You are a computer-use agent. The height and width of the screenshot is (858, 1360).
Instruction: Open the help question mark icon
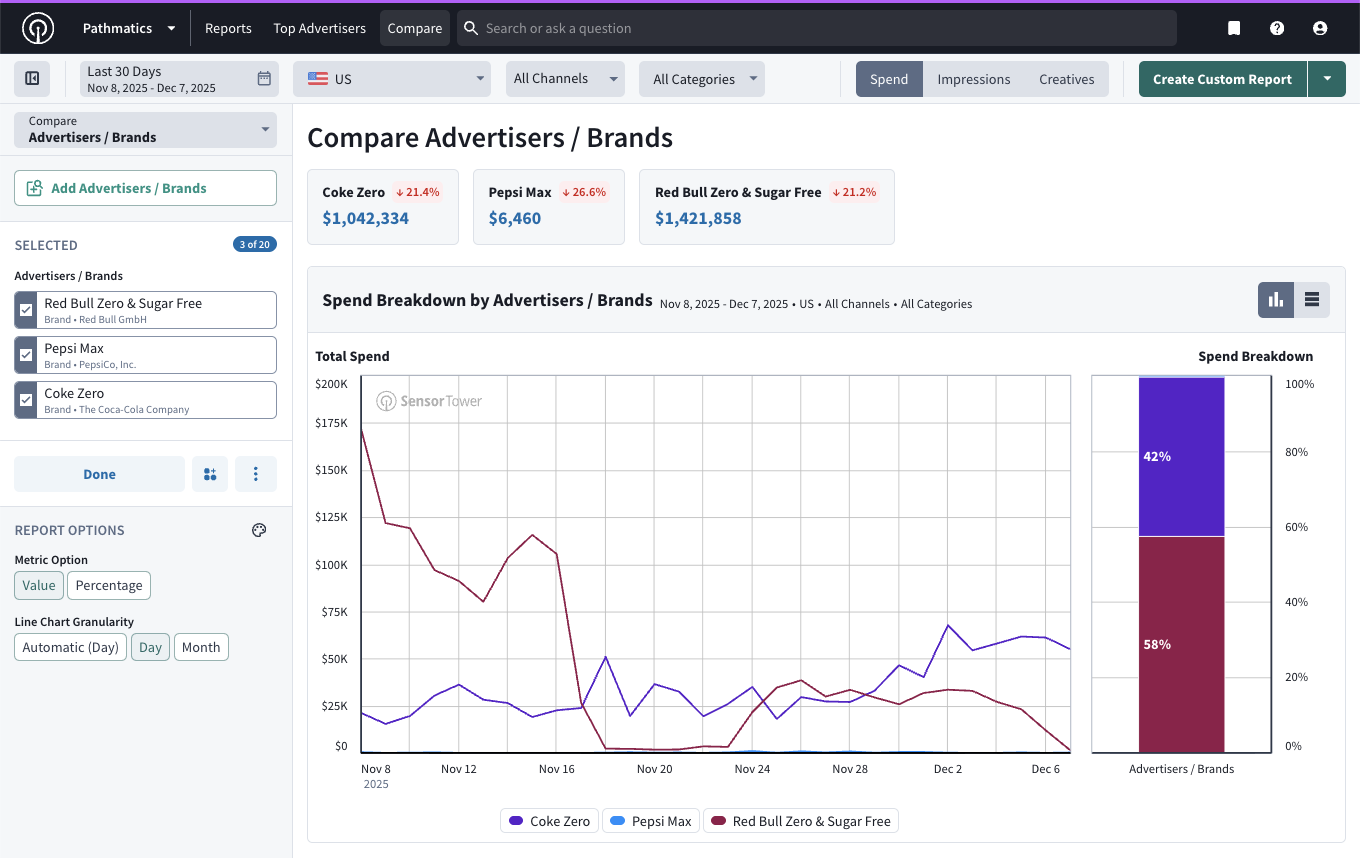pos(1277,28)
